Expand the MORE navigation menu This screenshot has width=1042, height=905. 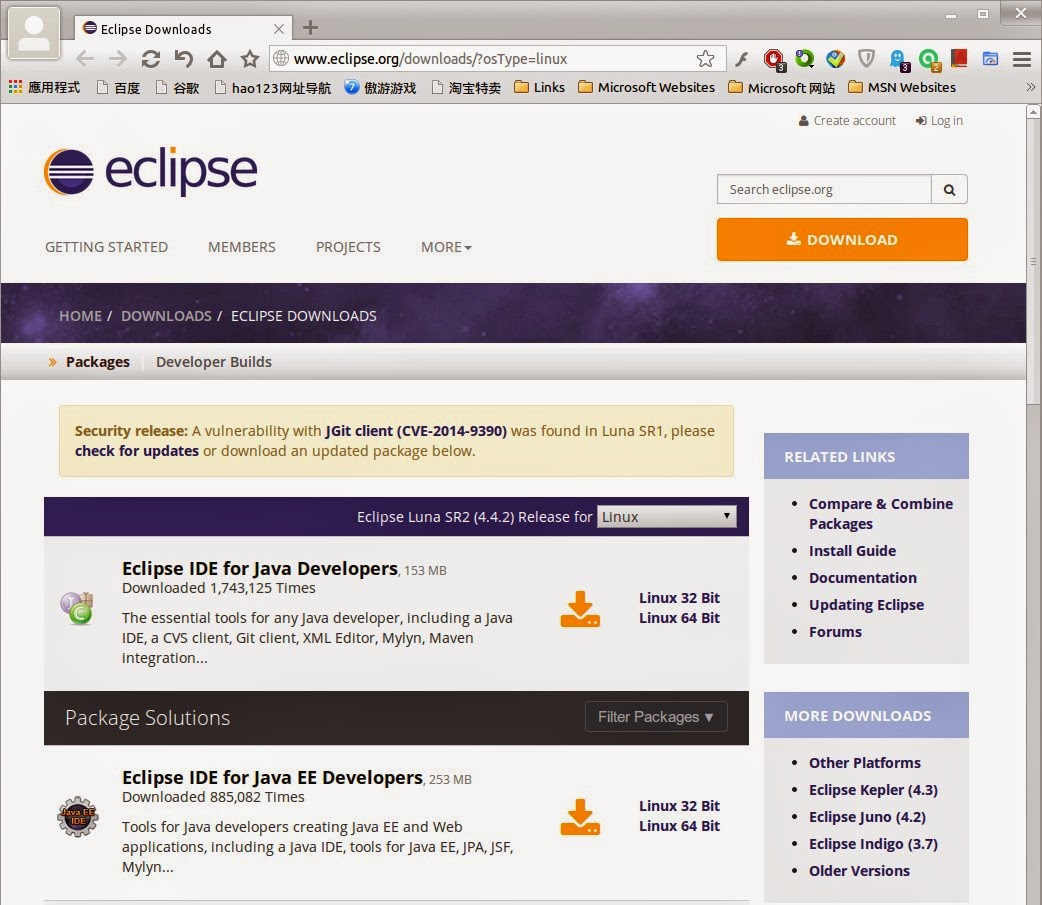[446, 247]
